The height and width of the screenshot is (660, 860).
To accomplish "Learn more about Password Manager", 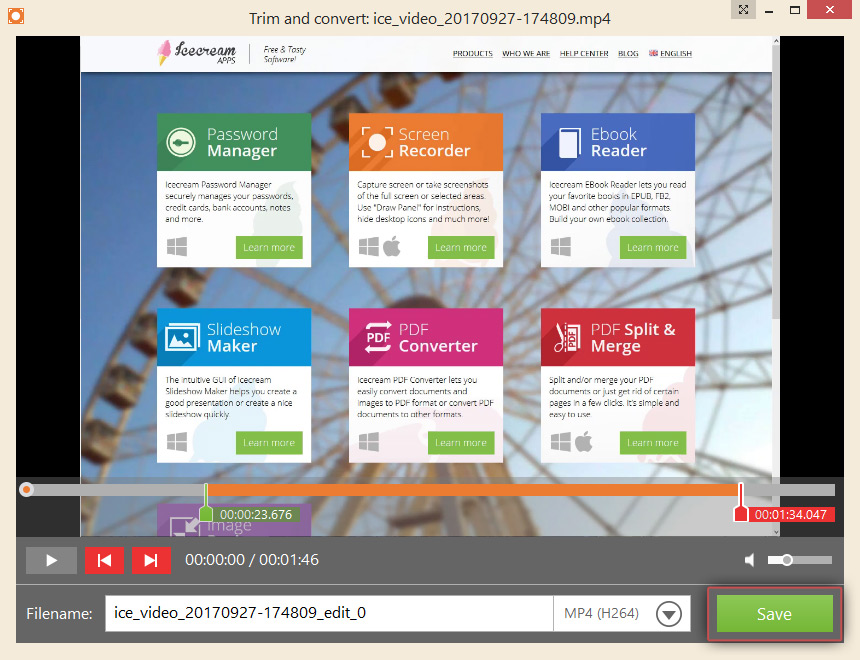I will pos(269,247).
